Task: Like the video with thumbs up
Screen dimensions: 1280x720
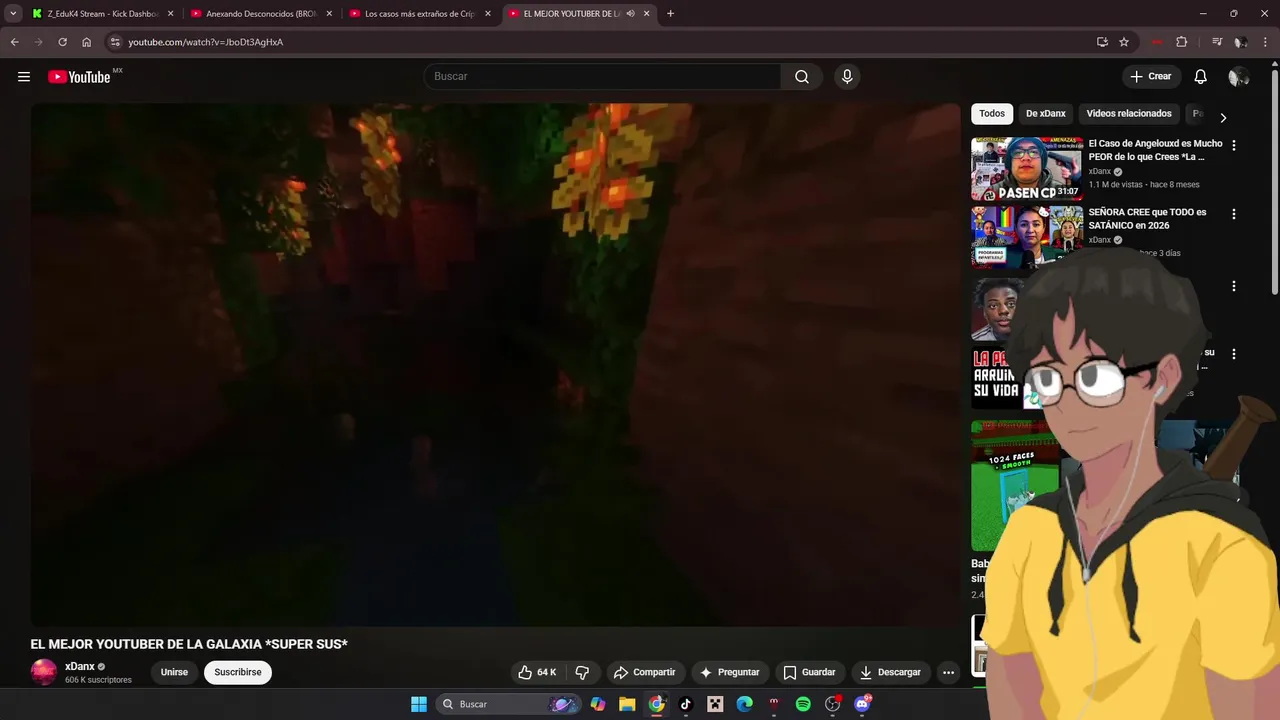Action: click(537, 672)
